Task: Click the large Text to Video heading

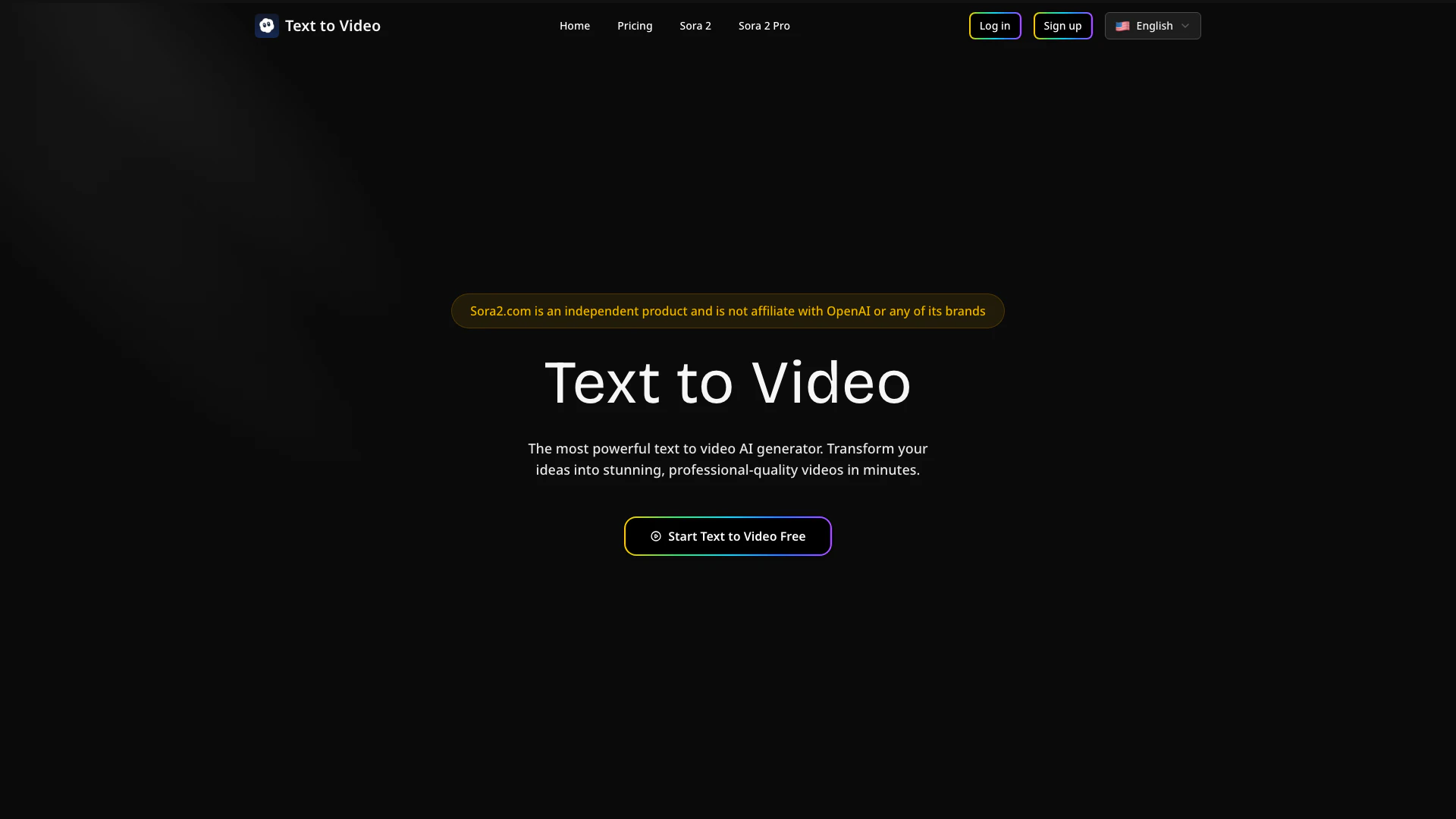Action: pos(727,383)
